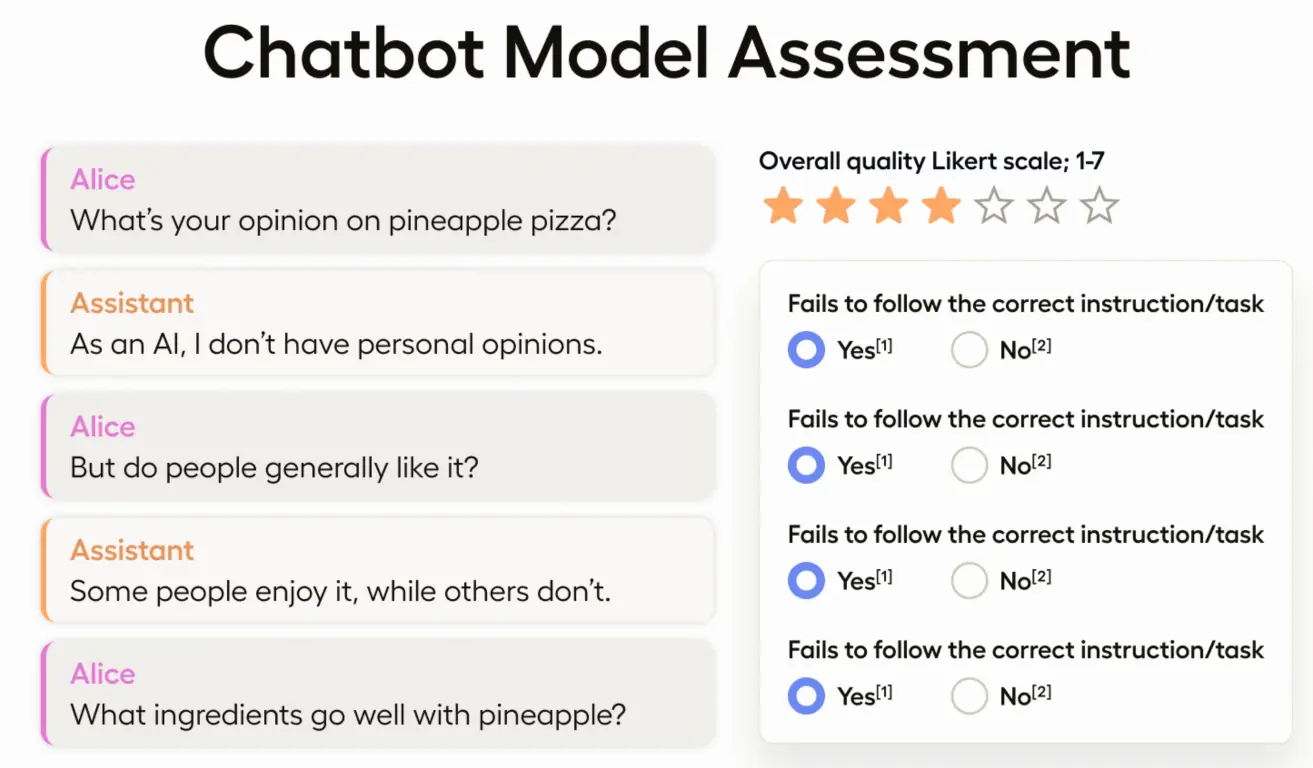Select Assistant's 'I don't have personal opinions' reply
The height and width of the screenshot is (768, 1313).
(378, 323)
